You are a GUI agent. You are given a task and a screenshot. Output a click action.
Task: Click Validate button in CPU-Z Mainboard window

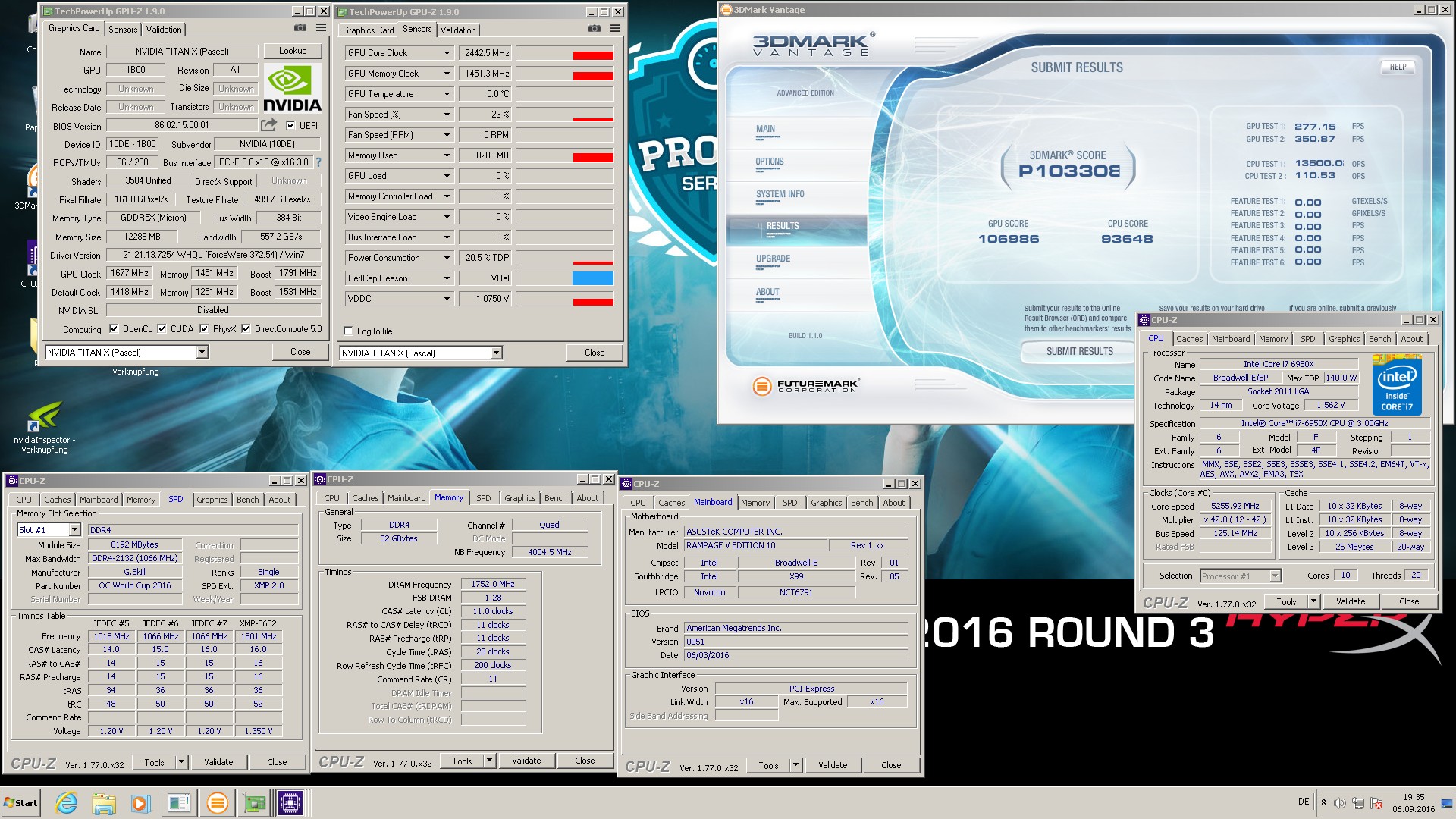[x=833, y=765]
